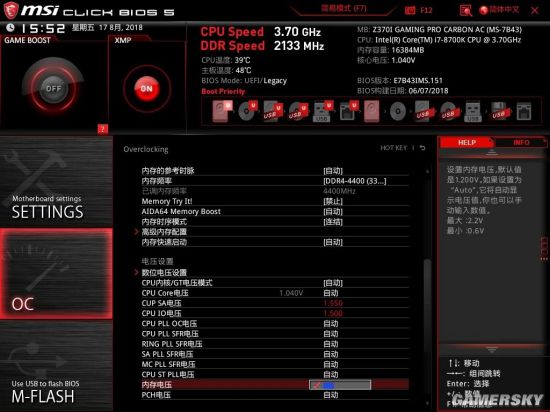Click the red question mark help icon

click(x=103, y=129)
